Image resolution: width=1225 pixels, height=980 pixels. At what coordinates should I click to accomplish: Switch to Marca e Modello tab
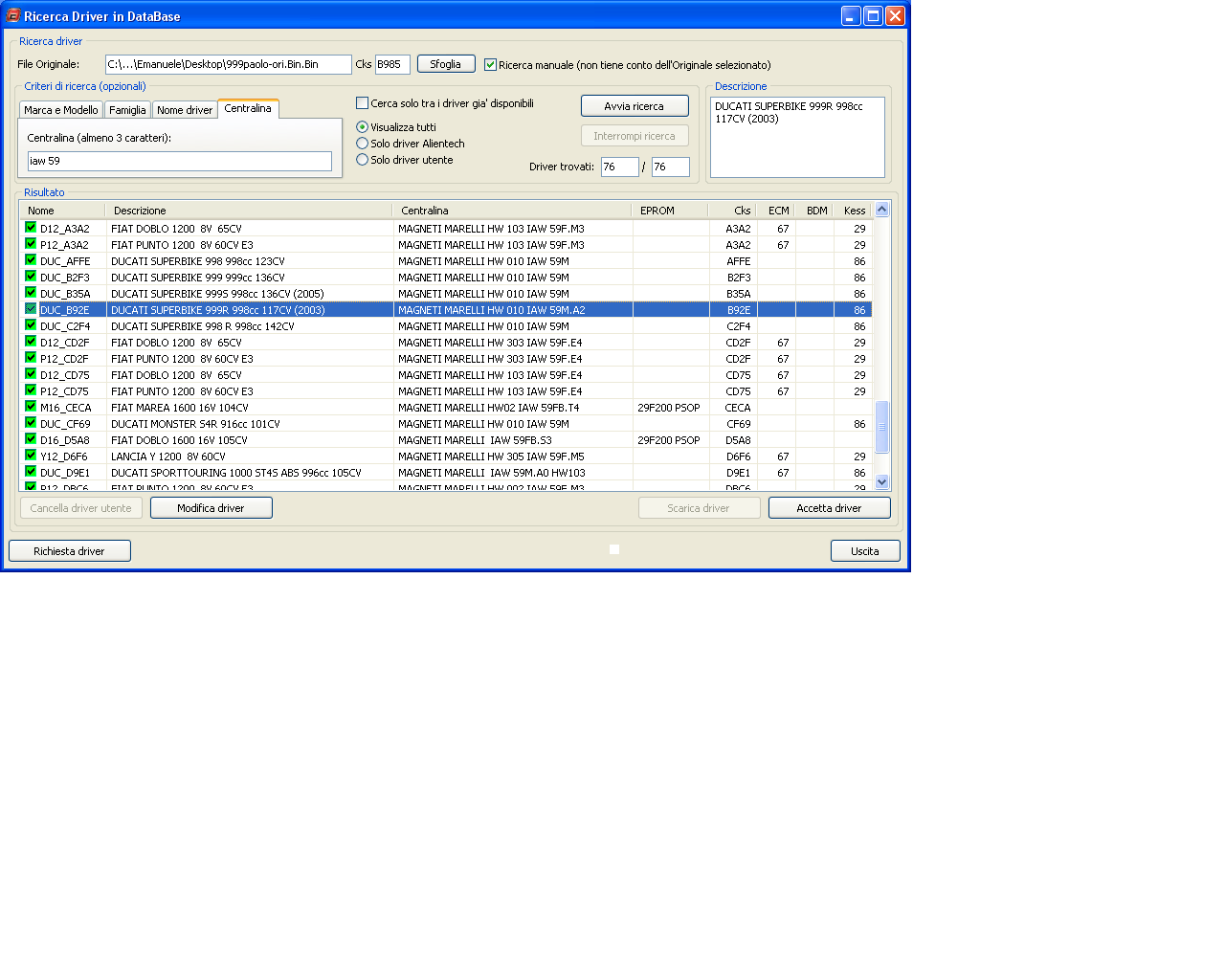(61, 110)
